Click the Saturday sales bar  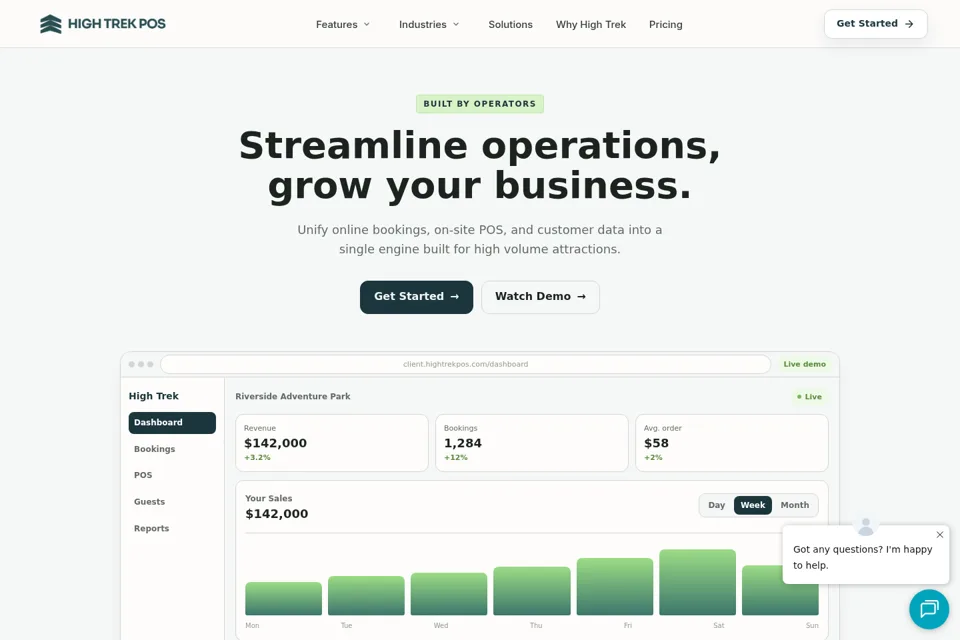pos(697,582)
